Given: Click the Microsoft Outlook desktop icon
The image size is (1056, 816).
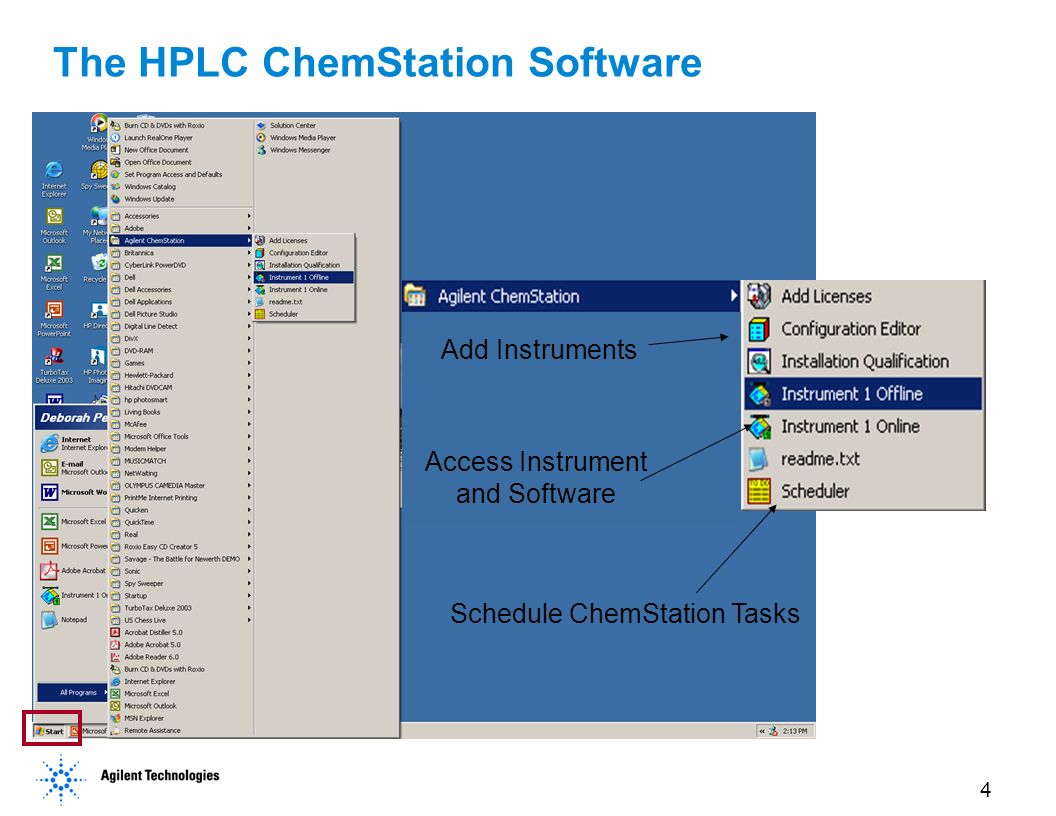Looking at the screenshot, I should click(x=54, y=226).
